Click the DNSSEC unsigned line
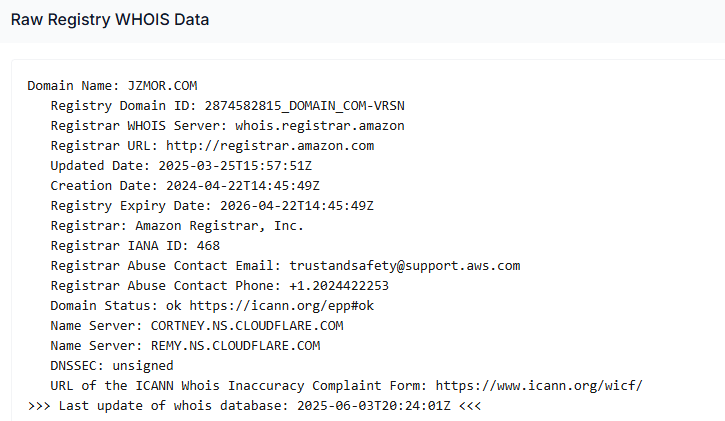The height and width of the screenshot is (421, 725). [112, 366]
